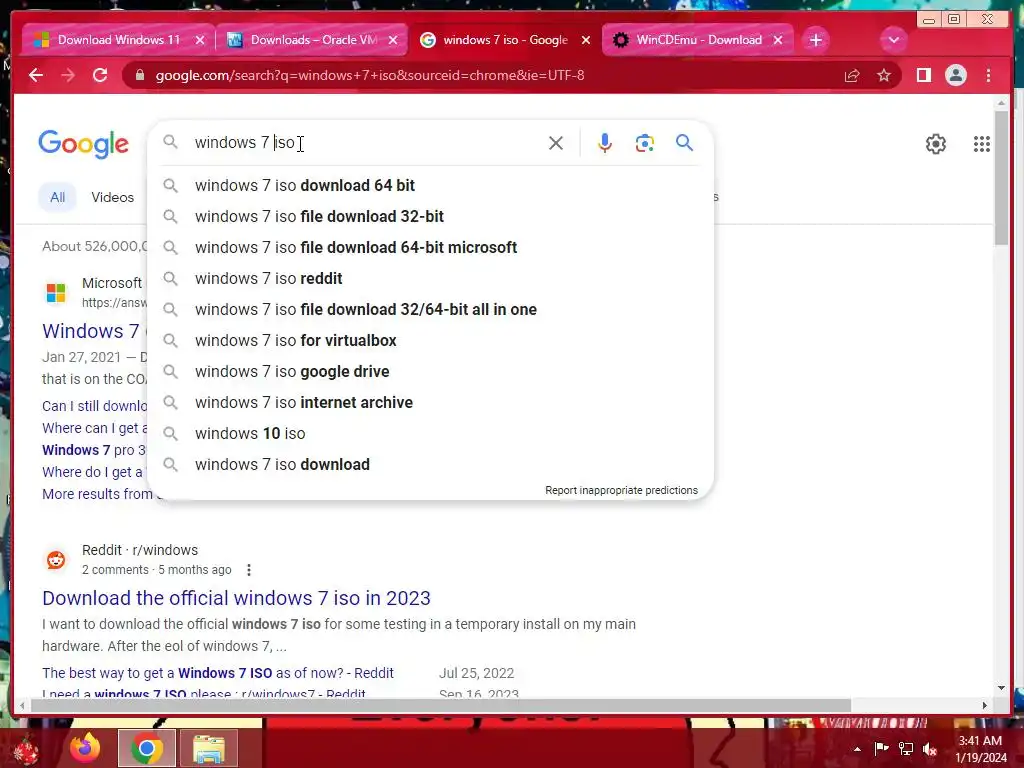Open a new tab
Image resolution: width=1024 pixels, height=768 pixels.
click(816, 40)
